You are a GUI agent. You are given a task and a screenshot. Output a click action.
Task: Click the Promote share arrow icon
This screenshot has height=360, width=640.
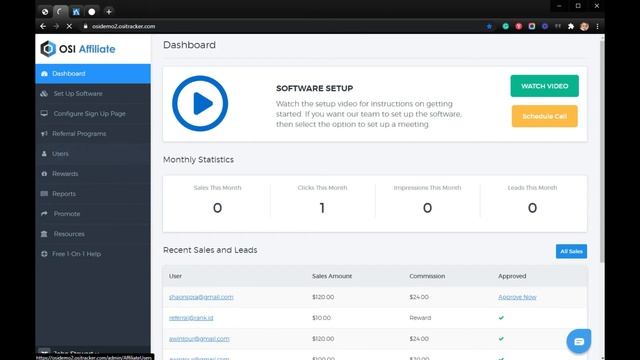[x=44, y=213]
